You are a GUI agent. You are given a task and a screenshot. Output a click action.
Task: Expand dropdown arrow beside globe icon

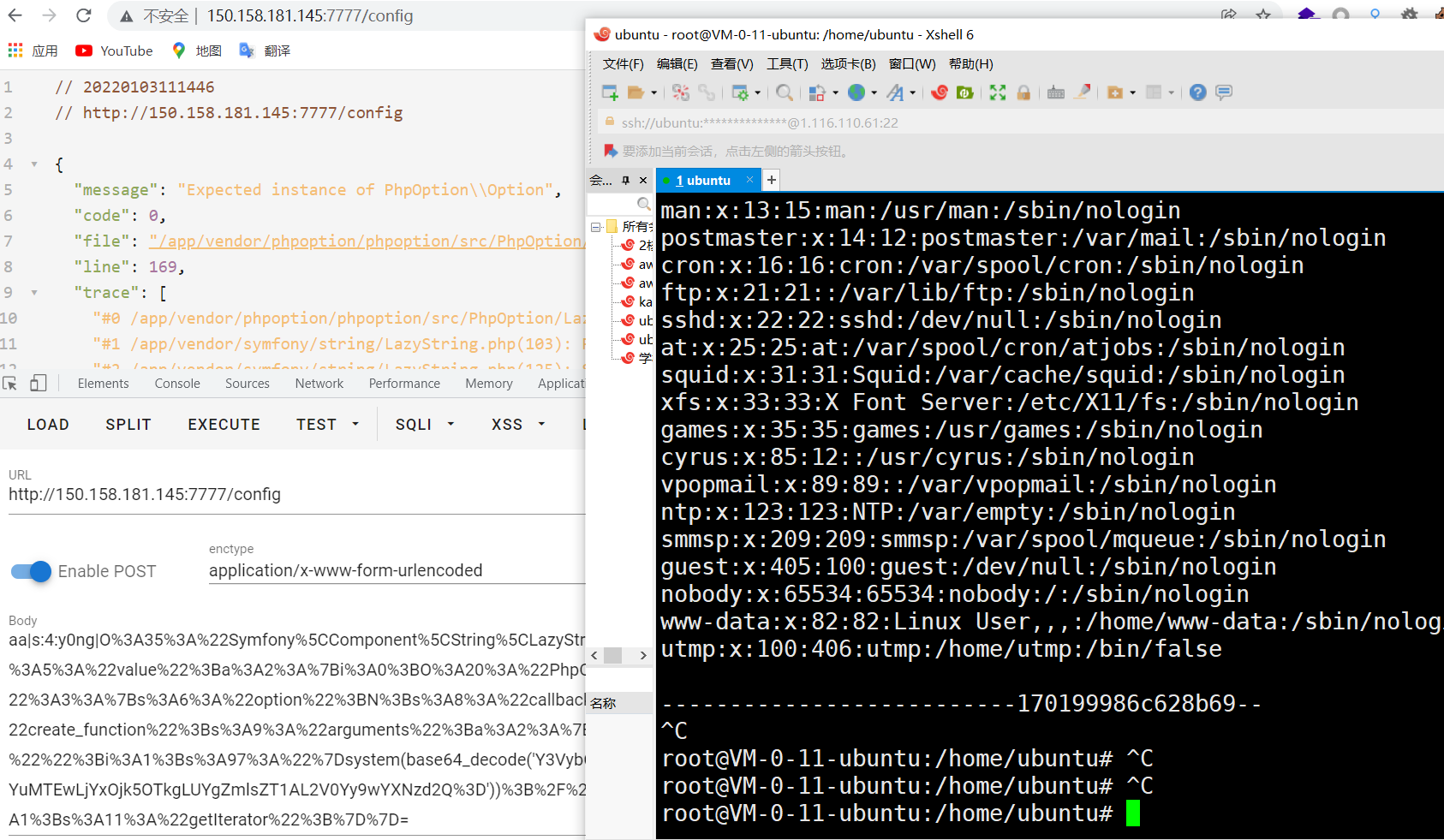pos(874,92)
